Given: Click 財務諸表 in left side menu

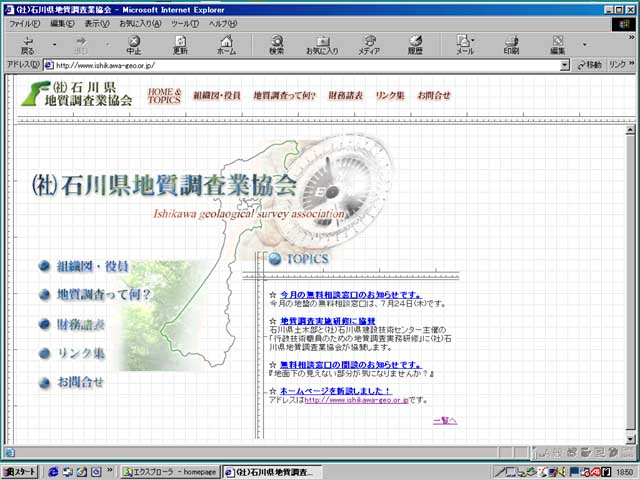Looking at the screenshot, I should (x=81, y=324).
